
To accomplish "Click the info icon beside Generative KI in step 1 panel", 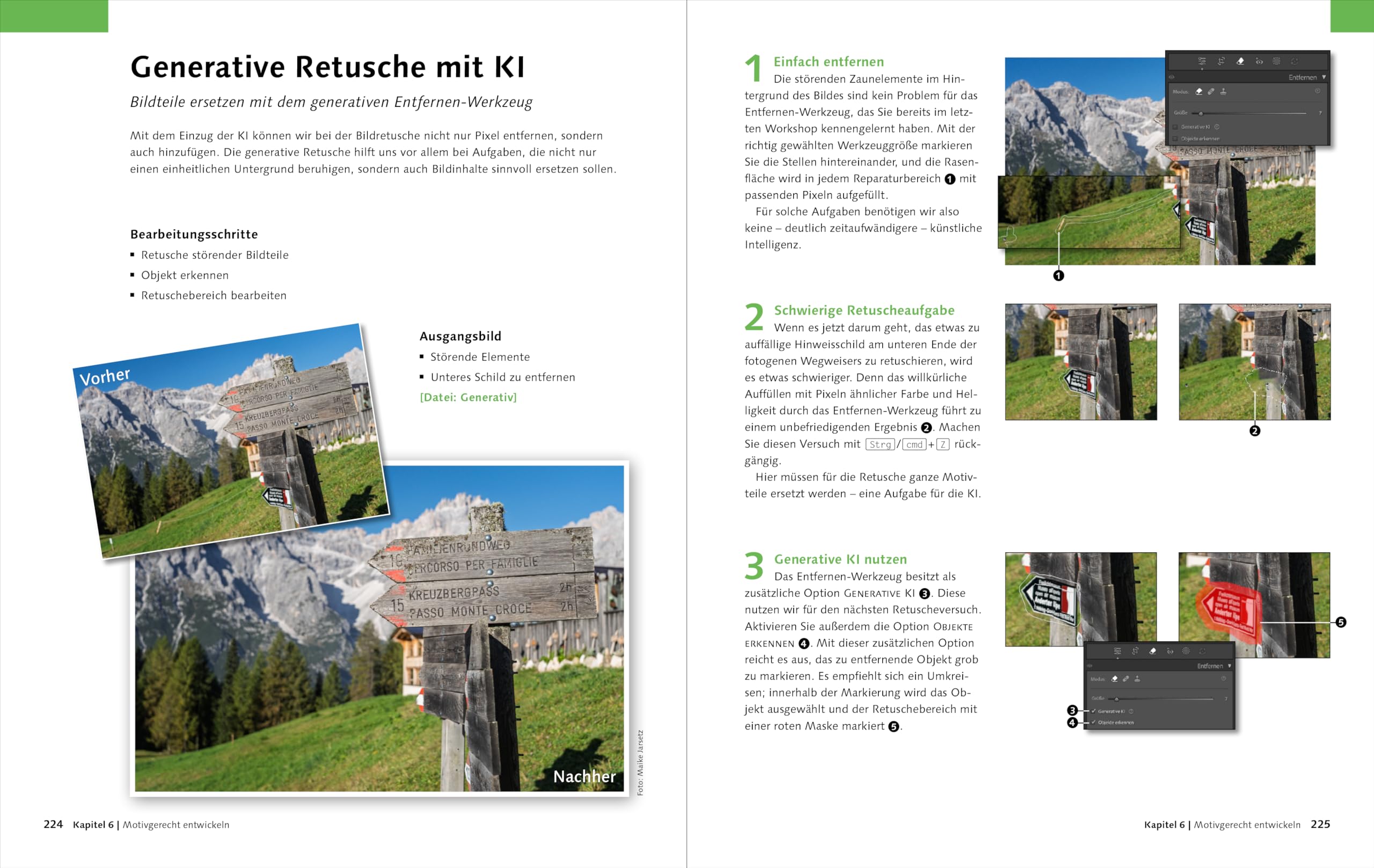I will [x=1217, y=127].
